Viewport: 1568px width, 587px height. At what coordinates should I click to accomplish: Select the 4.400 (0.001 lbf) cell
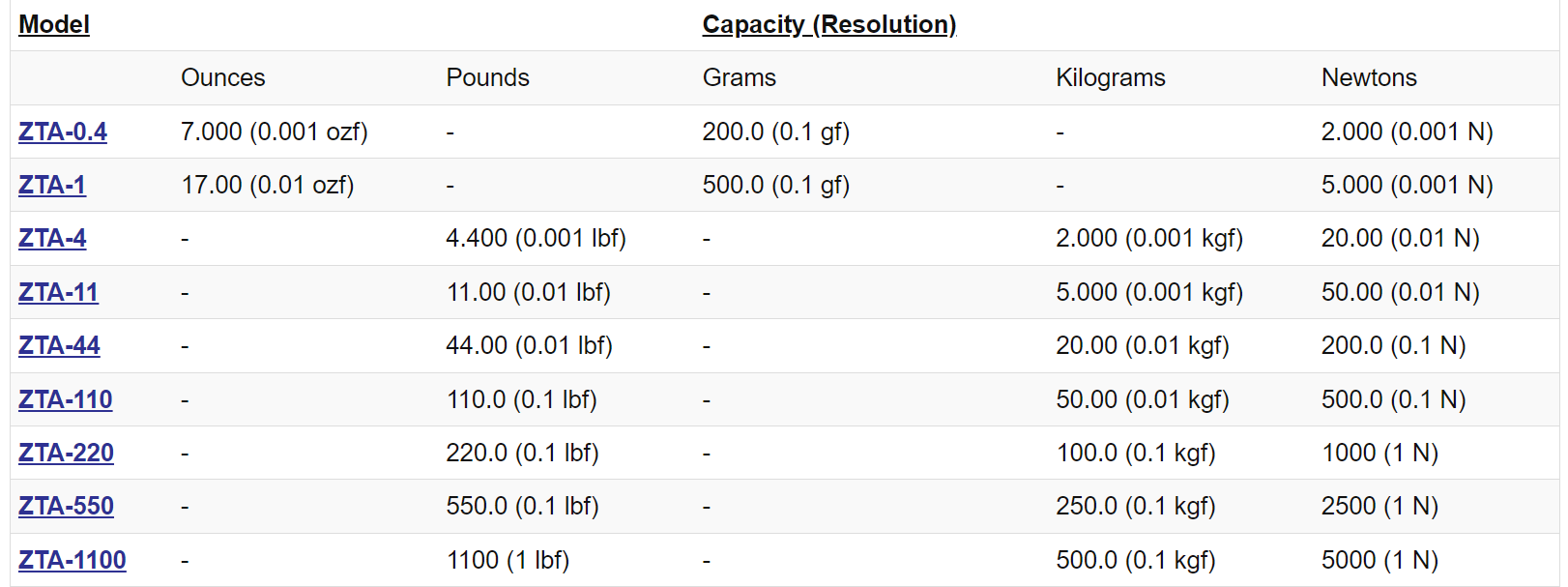[x=536, y=238]
